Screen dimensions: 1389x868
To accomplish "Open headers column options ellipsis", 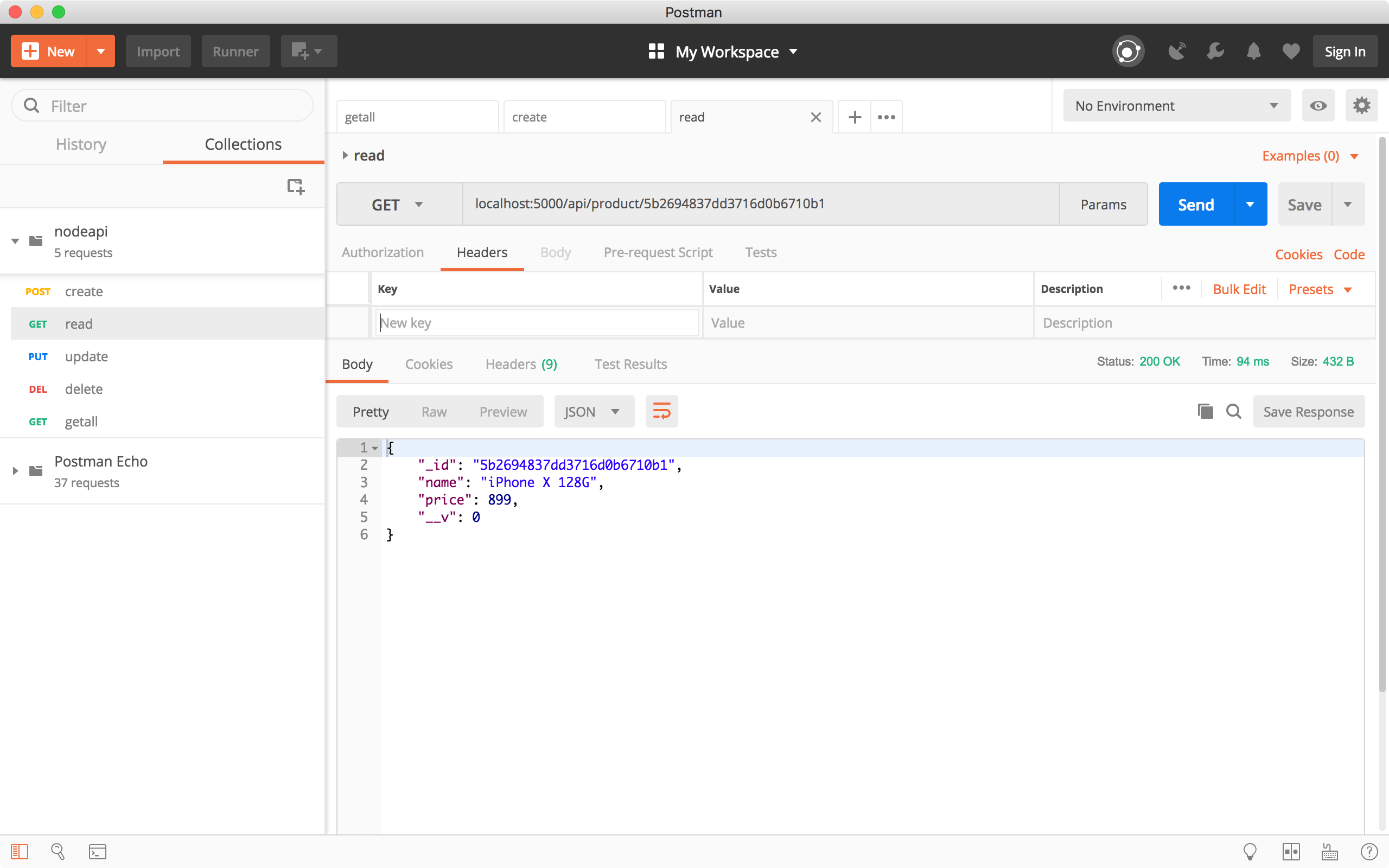I will (1181, 288).
